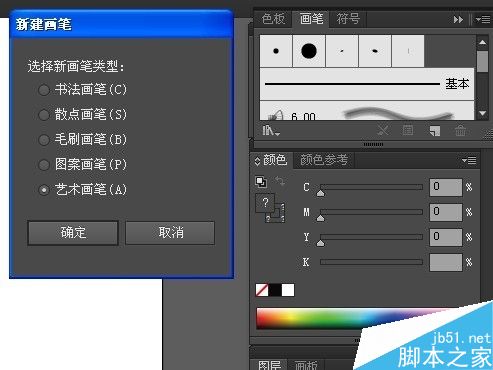Choose the small round brush thumbnail
The height and width of the screenshot is (370, 493).
coord(276,51)
